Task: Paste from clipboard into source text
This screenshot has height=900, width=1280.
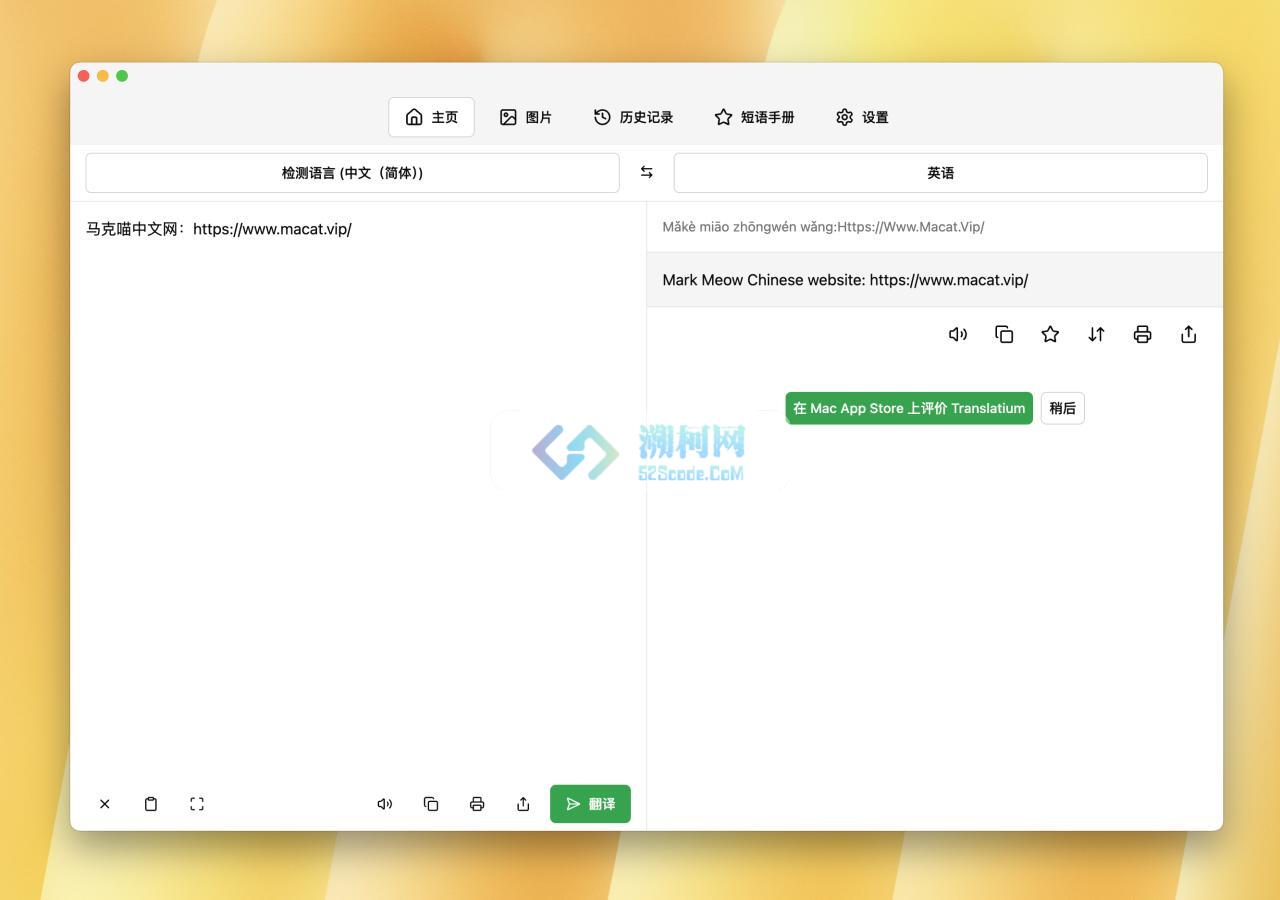Action: [151, 804]
